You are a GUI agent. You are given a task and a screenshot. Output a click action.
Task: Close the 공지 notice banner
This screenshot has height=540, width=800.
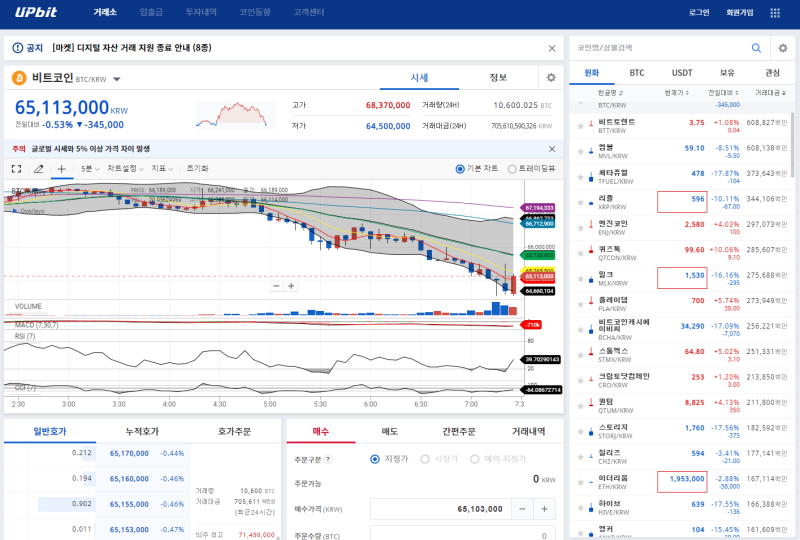point(552,48)
